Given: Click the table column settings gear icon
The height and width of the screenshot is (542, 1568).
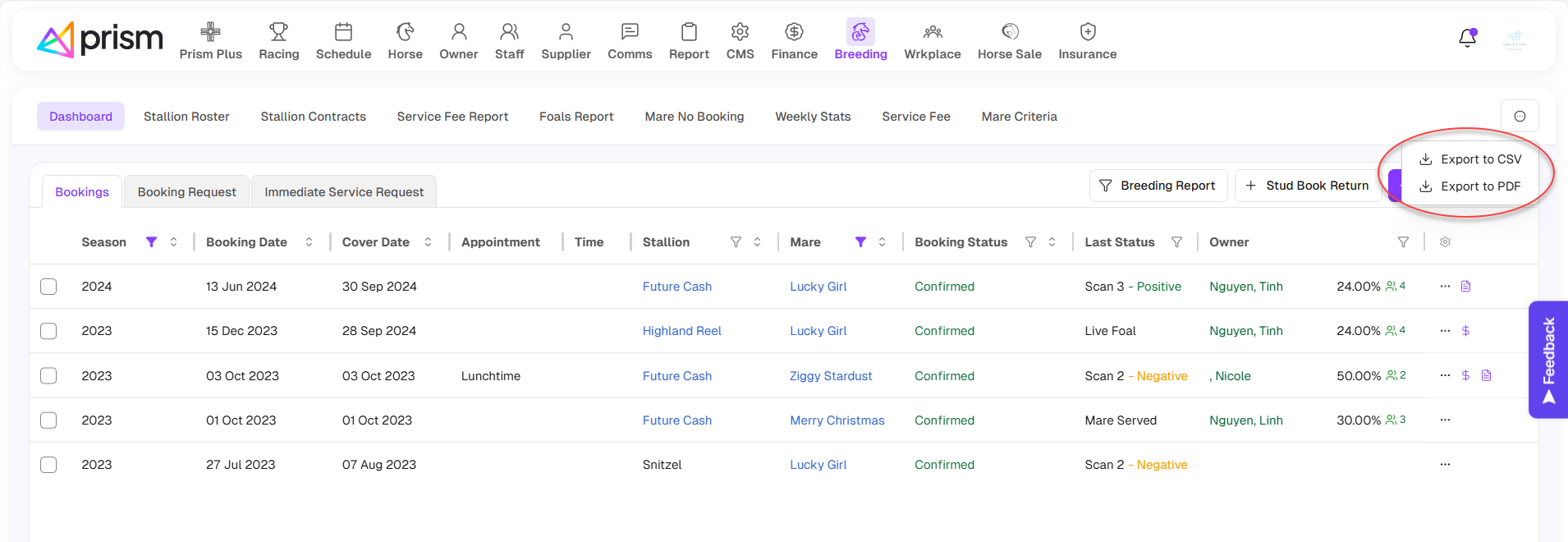Looking at the screenshot, I should click(x=1445, y=242).
